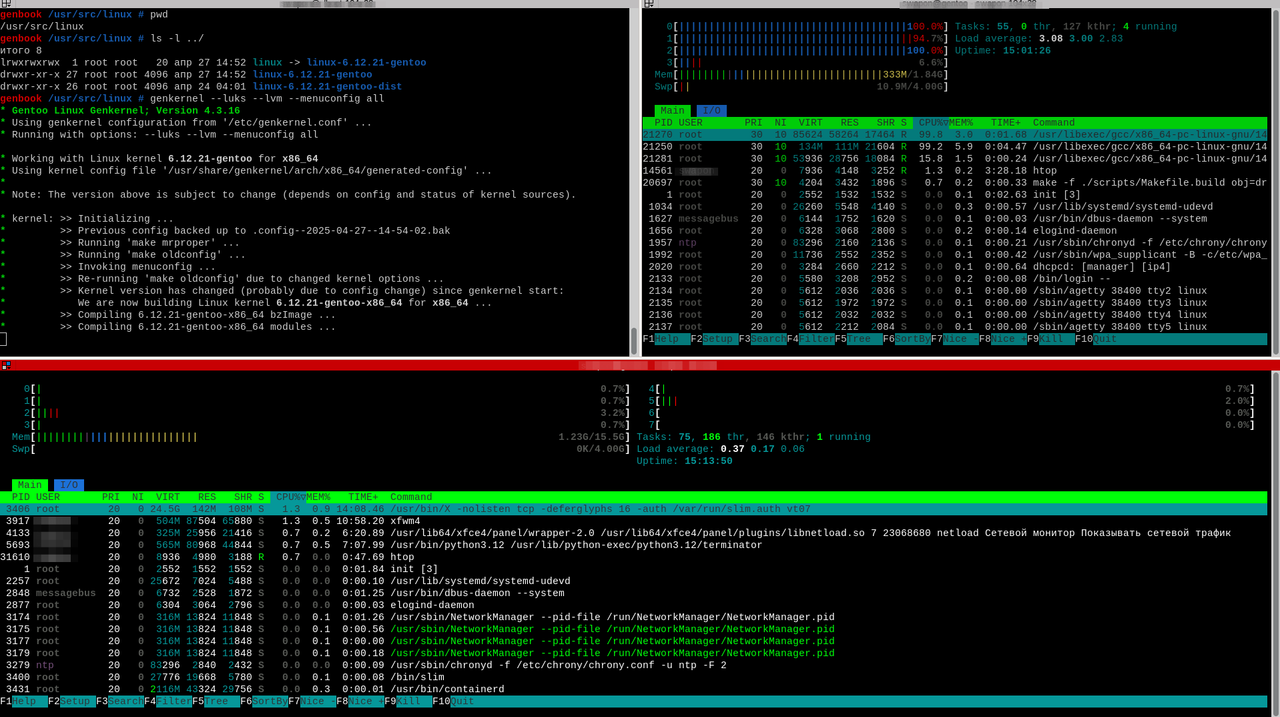Click F1 Help in bottom htop
1280x717 pixels.
(x=24, y=701)
